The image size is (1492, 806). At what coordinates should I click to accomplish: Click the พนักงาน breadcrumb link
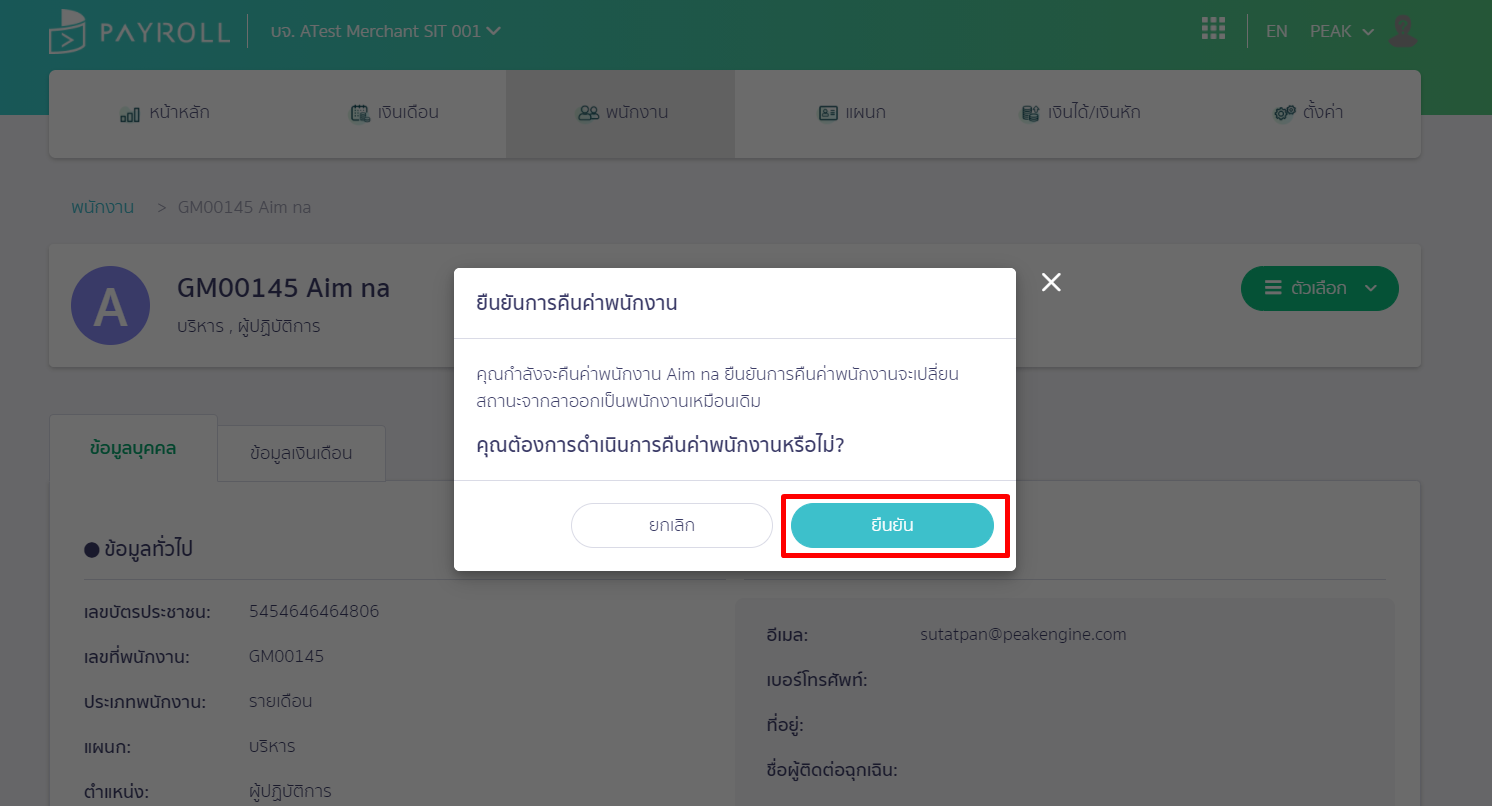pos(102,207)
